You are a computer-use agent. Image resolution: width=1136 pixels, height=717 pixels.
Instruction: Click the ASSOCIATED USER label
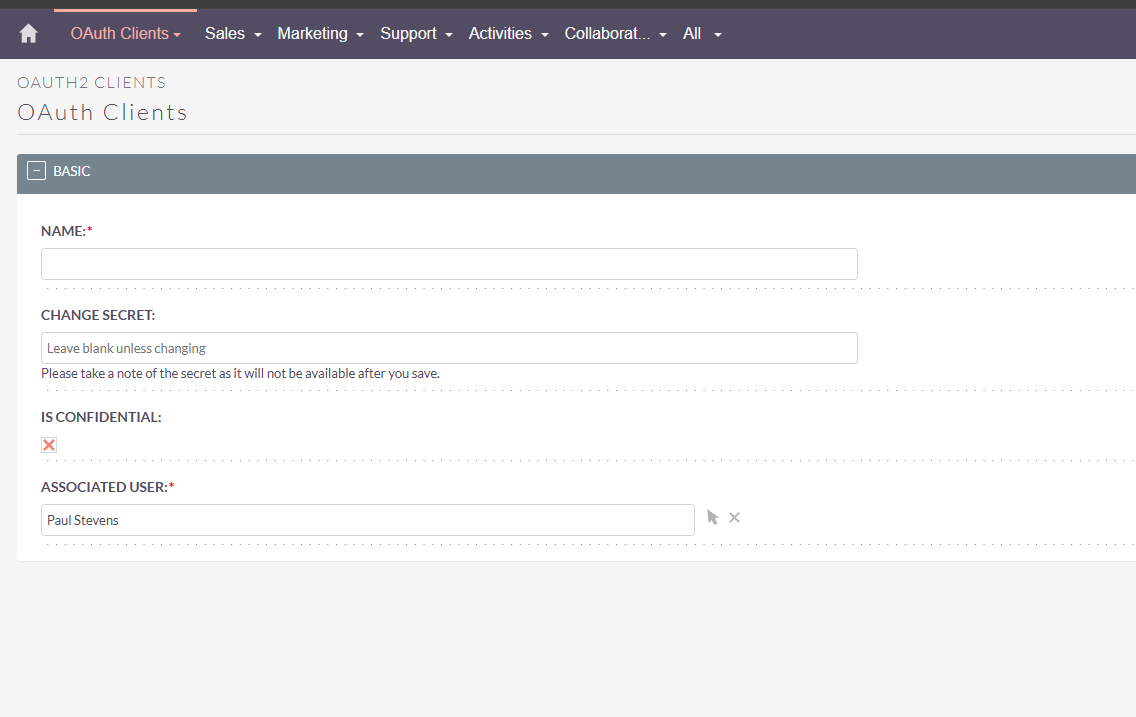(x=107, y=487)
